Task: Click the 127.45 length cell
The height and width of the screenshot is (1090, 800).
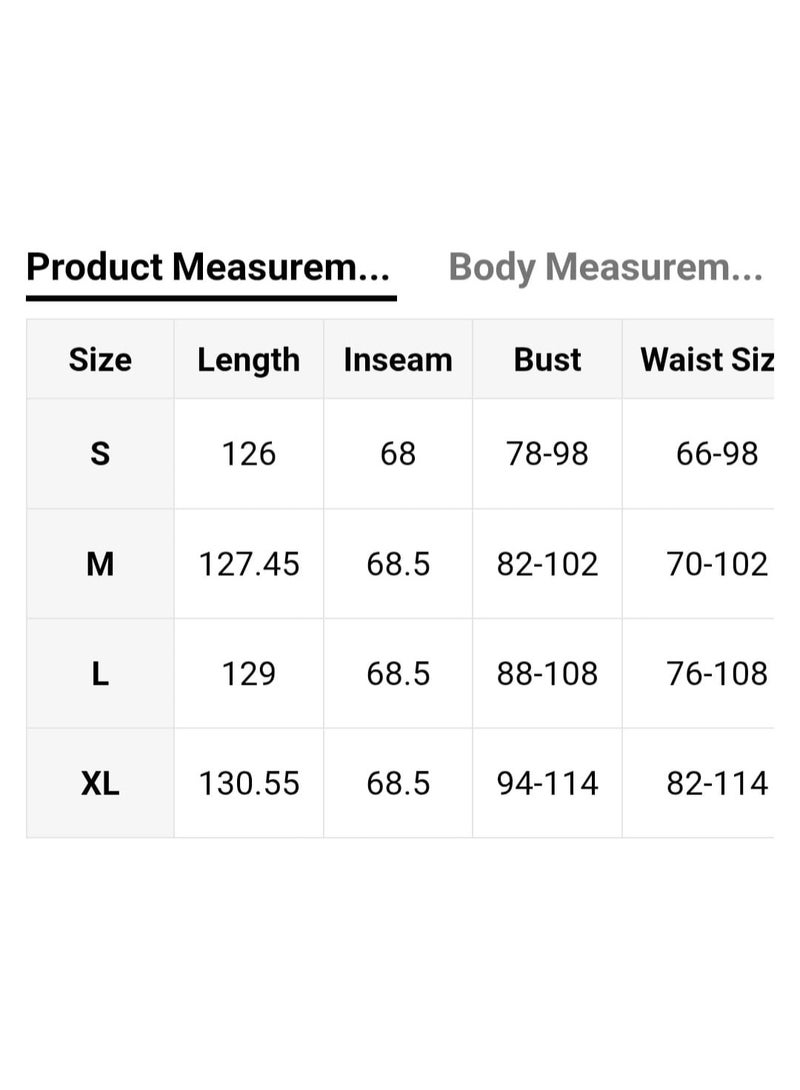Action: (x=248, y=564)
